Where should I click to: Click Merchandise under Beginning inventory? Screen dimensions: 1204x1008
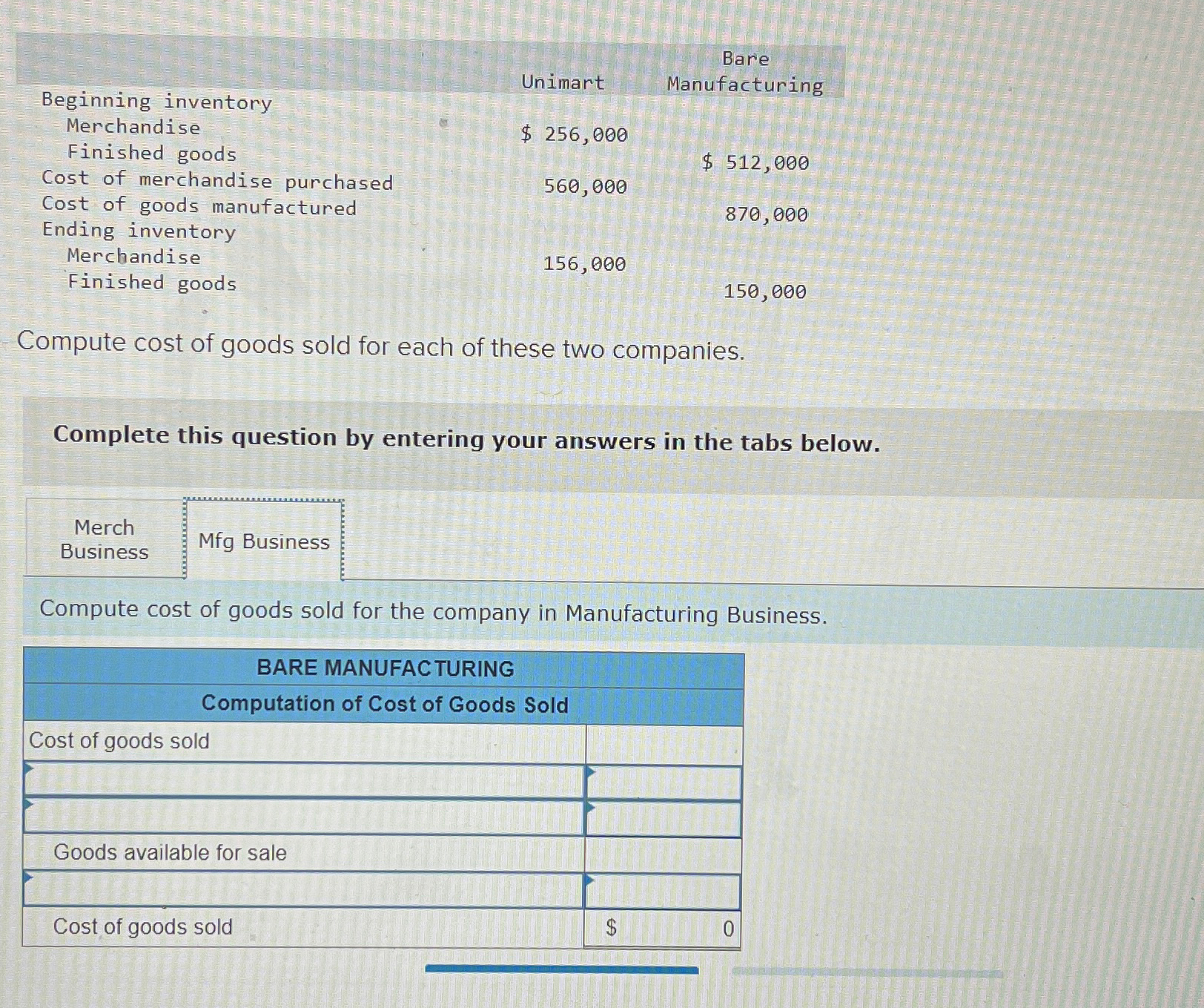(133, 127)
